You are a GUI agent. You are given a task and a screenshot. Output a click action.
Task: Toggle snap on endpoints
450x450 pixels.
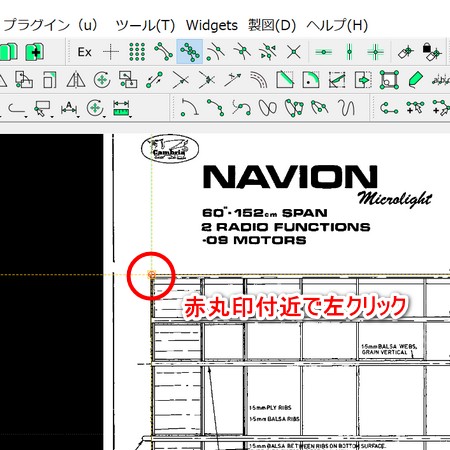(x=163, y=52)
